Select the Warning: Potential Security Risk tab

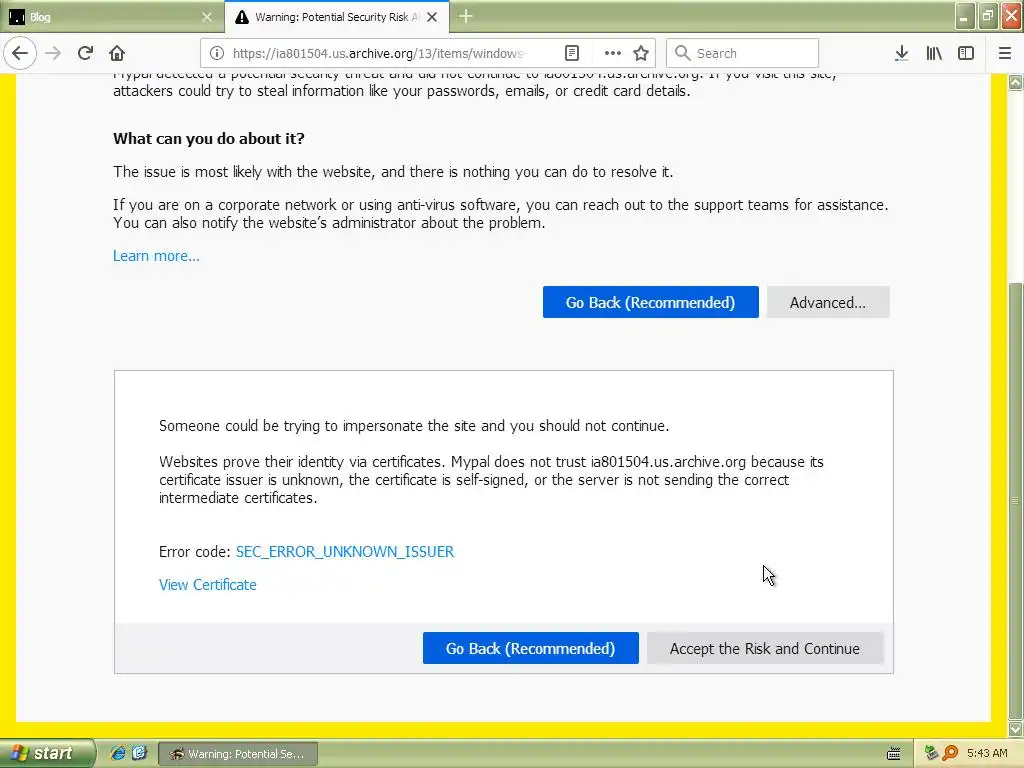click(x=336, y=17)
